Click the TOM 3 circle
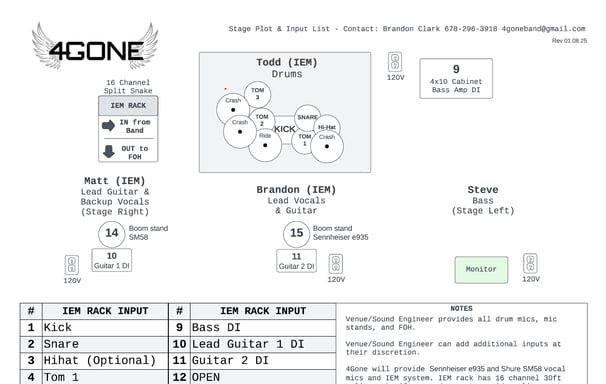Viewport: 606px width, 384px height. pos(257,94)
